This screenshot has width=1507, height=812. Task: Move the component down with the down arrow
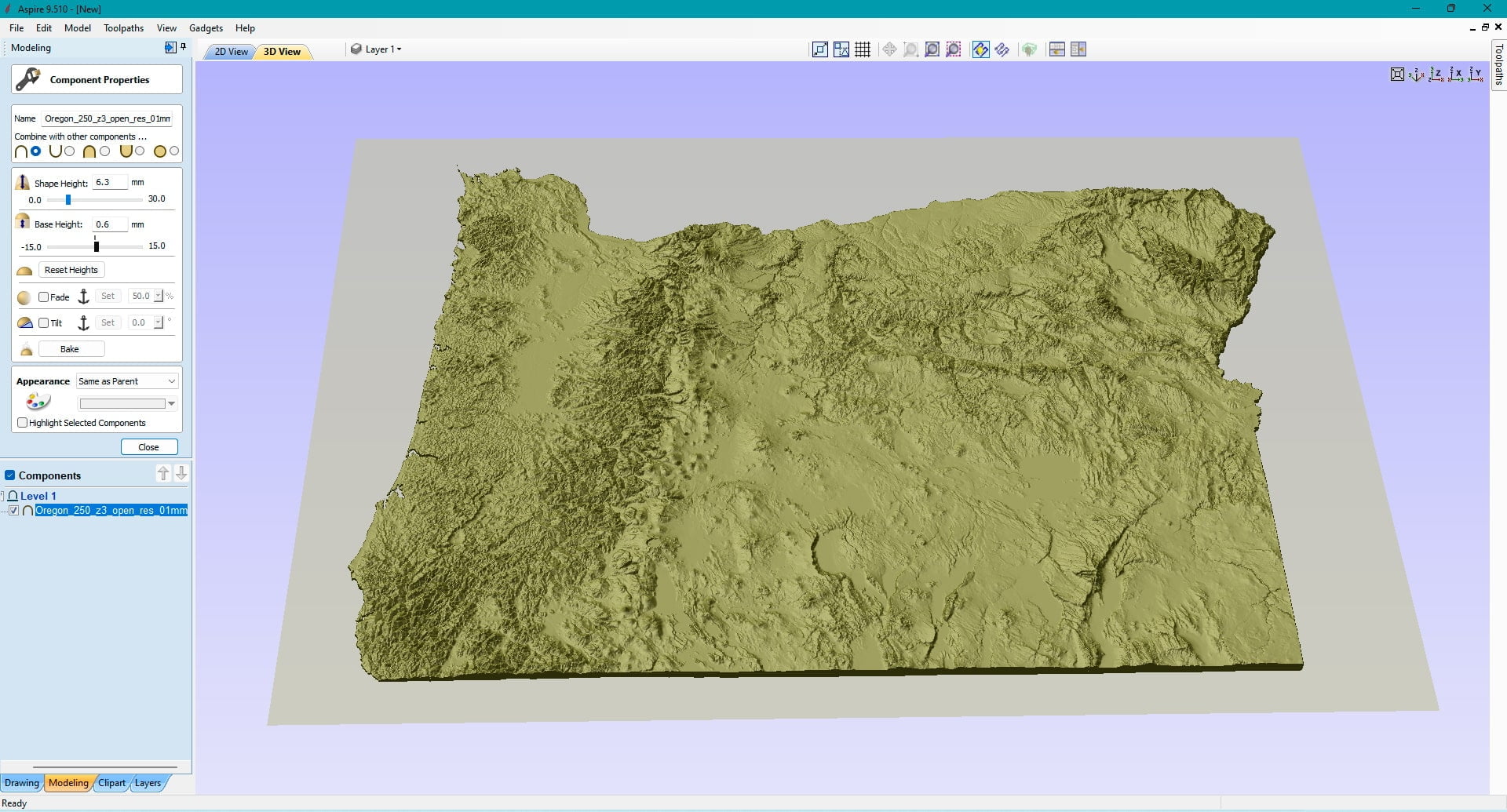[181, 473]
